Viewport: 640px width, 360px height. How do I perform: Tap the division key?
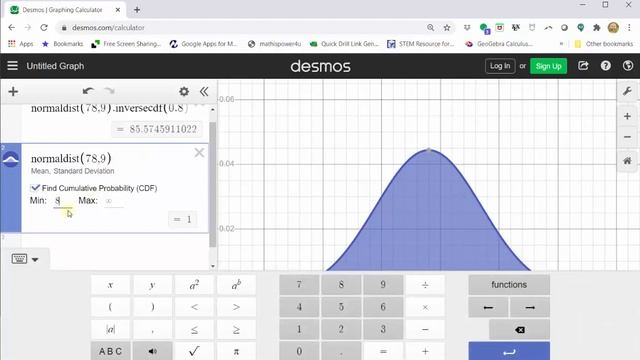pos(425,284)
